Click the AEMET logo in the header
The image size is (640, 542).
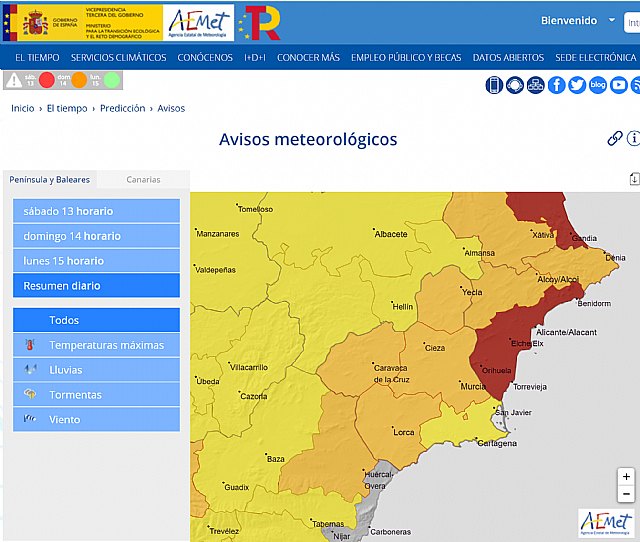point(199,23)
